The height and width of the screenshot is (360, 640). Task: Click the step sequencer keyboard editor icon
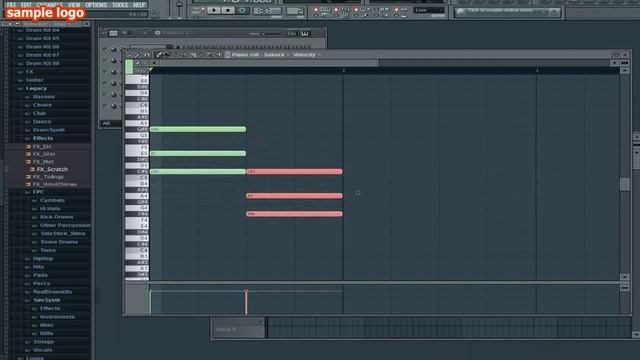(x=305, y=33)
